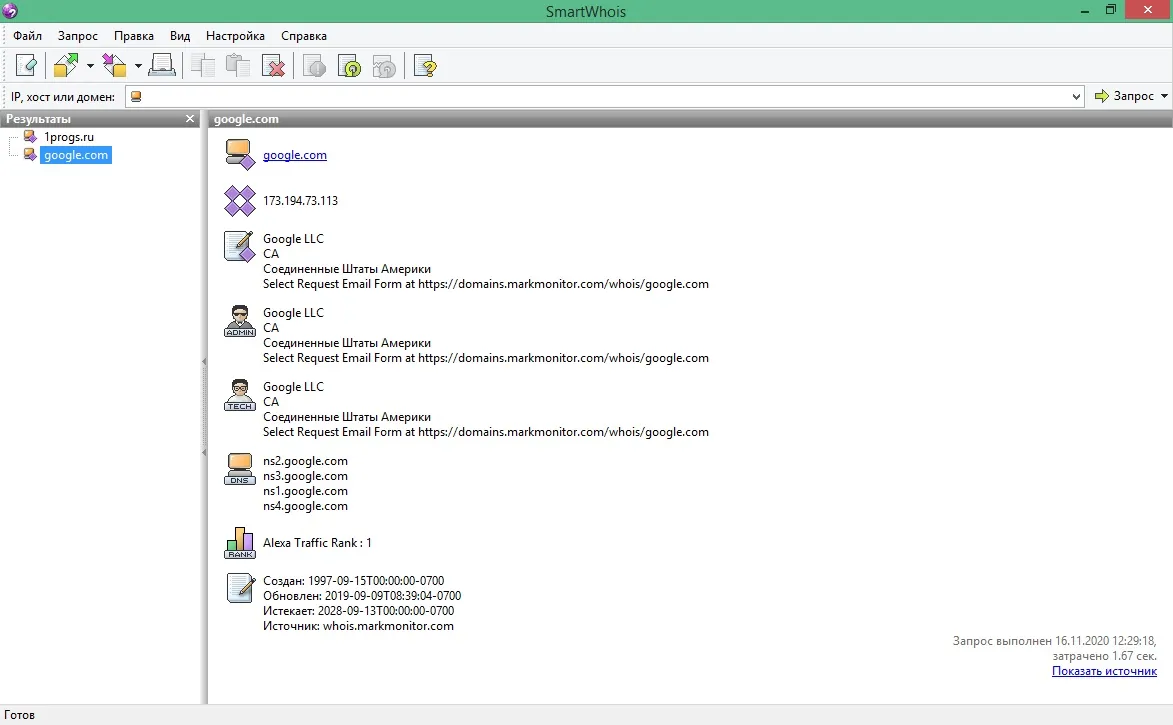Restore down the SmartWhois window

pos(1111,10)
